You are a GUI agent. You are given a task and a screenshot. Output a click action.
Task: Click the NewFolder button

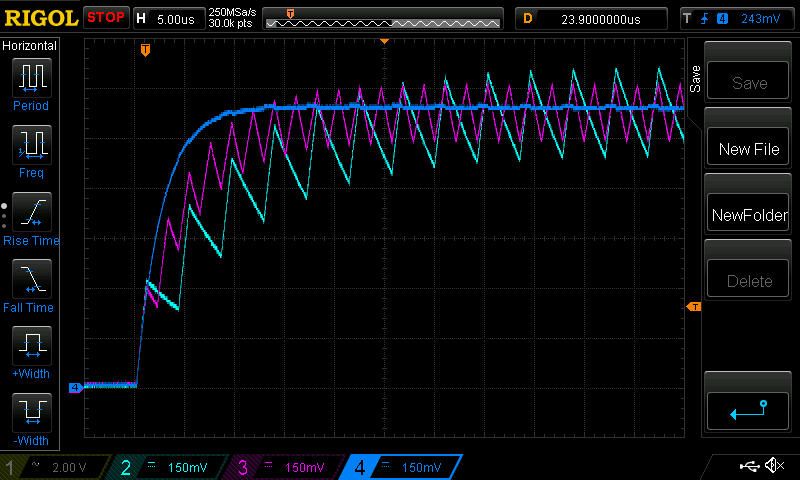pos(748,214)
